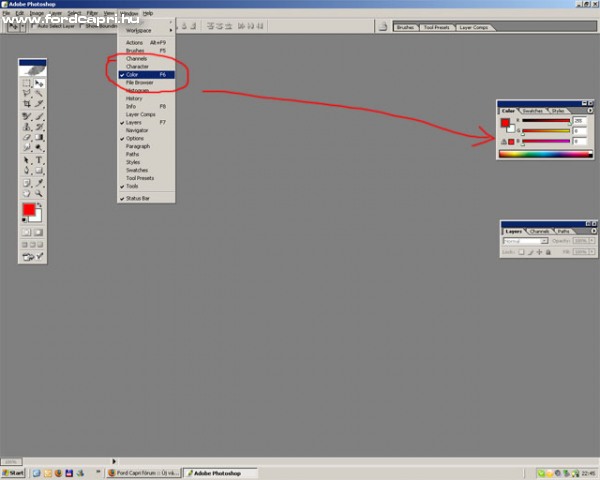
Task: Select the Eraser tool
Action: click(27, 137)
